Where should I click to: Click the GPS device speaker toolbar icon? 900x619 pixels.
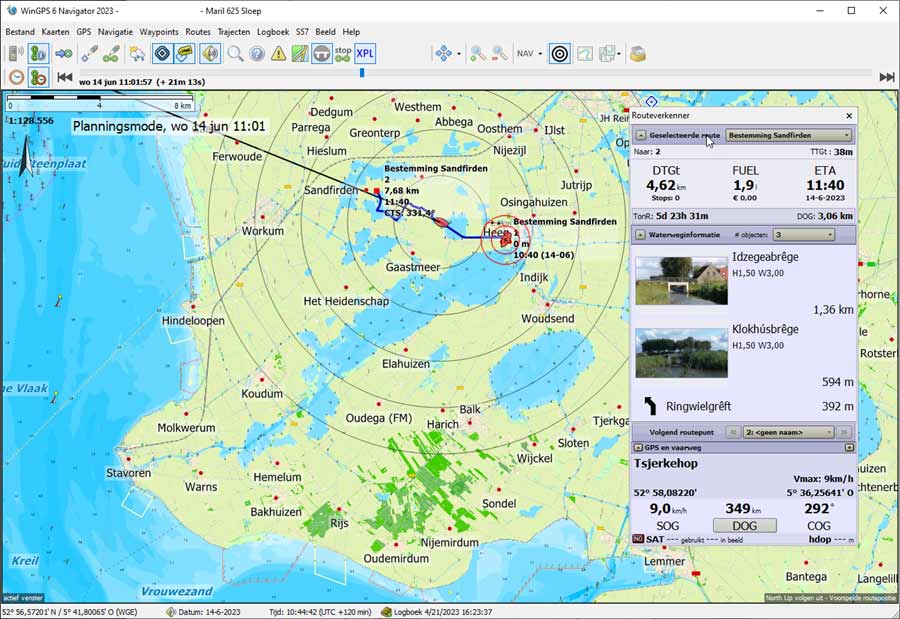point(16,54)
